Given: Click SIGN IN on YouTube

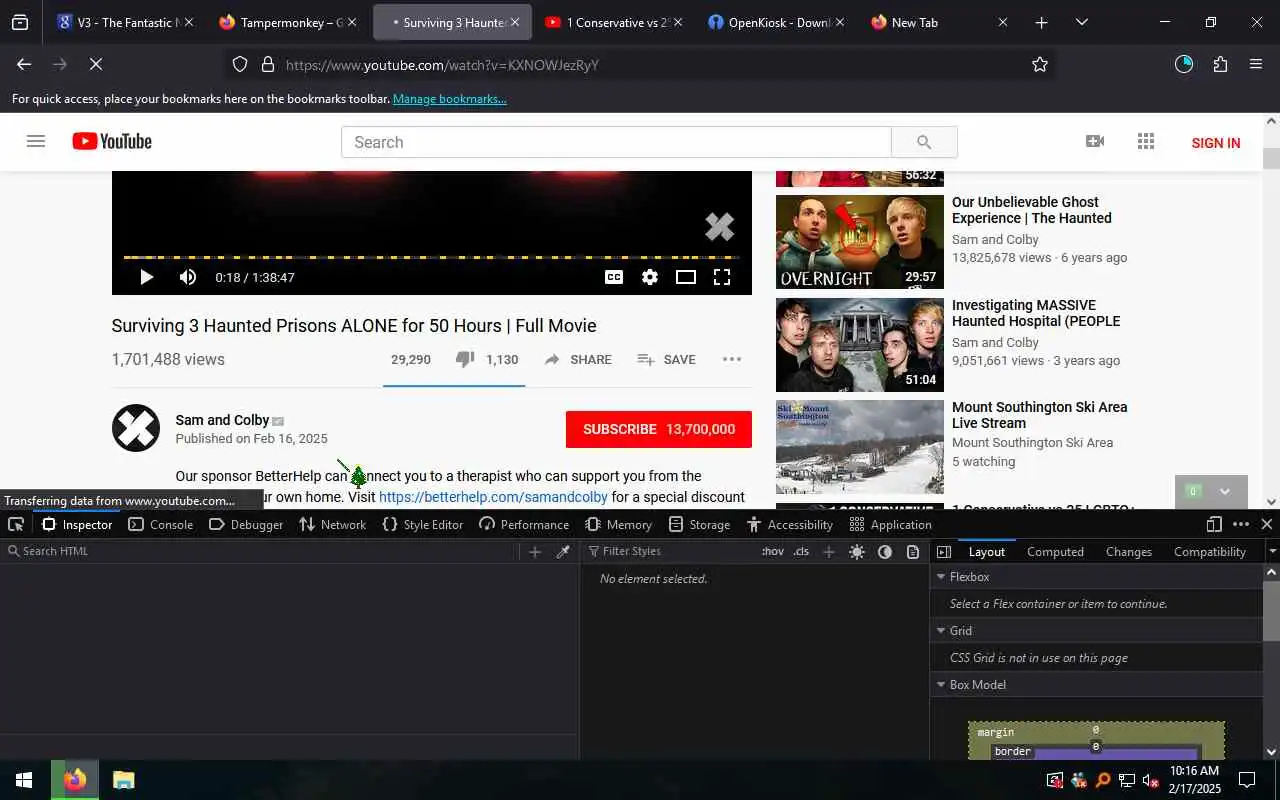Looking at the screenshot, I should pos(1216,143).
